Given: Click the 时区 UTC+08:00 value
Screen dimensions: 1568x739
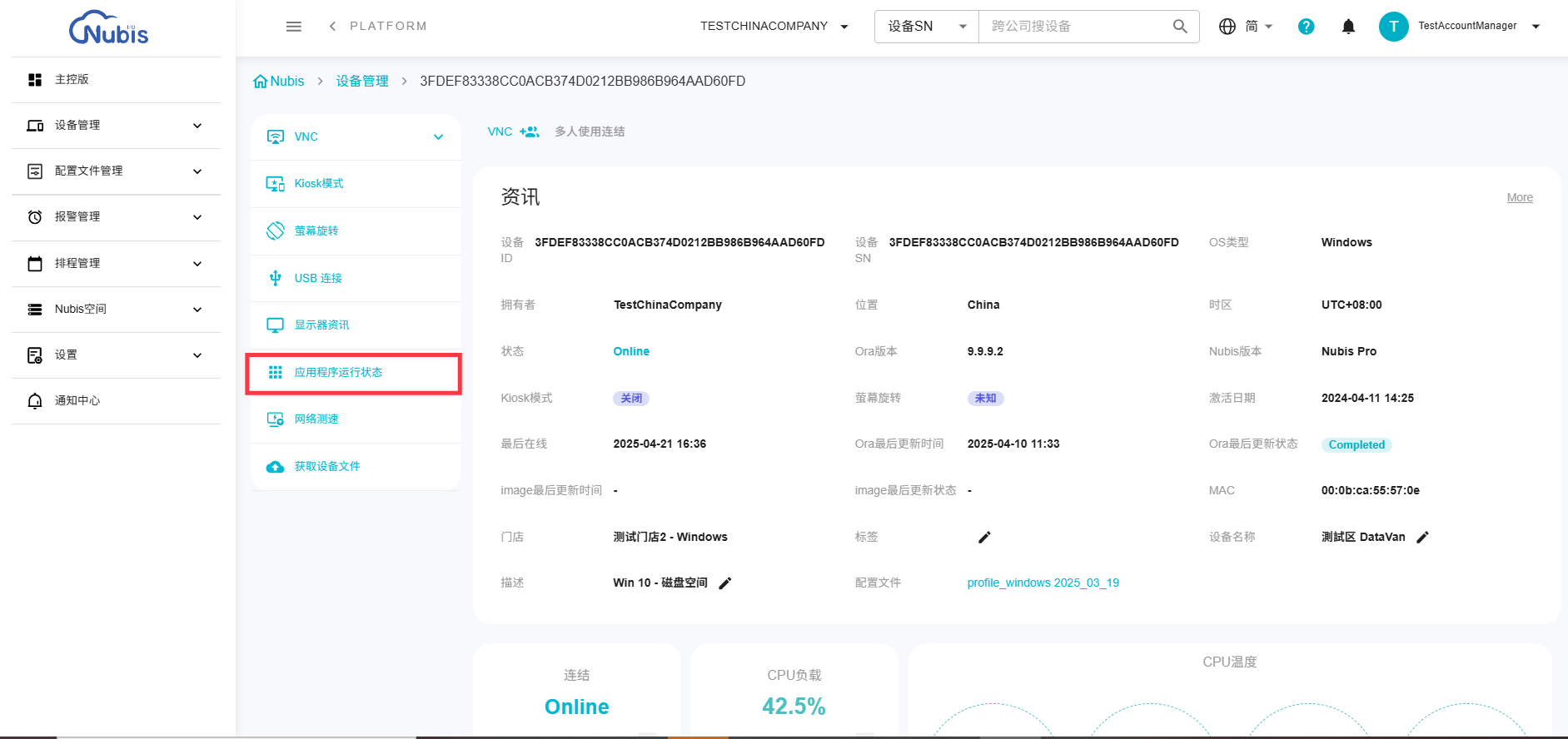Looking at the screenshot, I should click(1351, 305).
